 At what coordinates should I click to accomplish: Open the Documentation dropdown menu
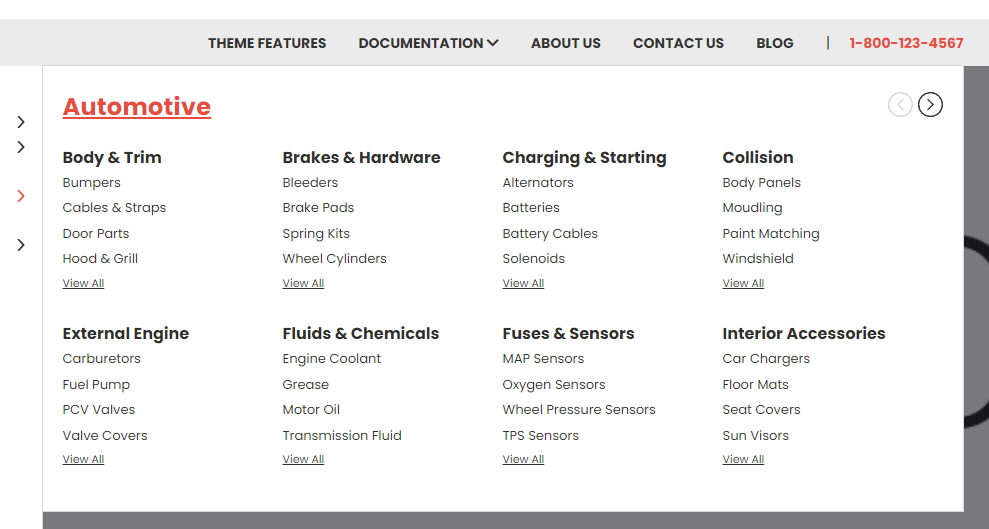tap(428, 43)
